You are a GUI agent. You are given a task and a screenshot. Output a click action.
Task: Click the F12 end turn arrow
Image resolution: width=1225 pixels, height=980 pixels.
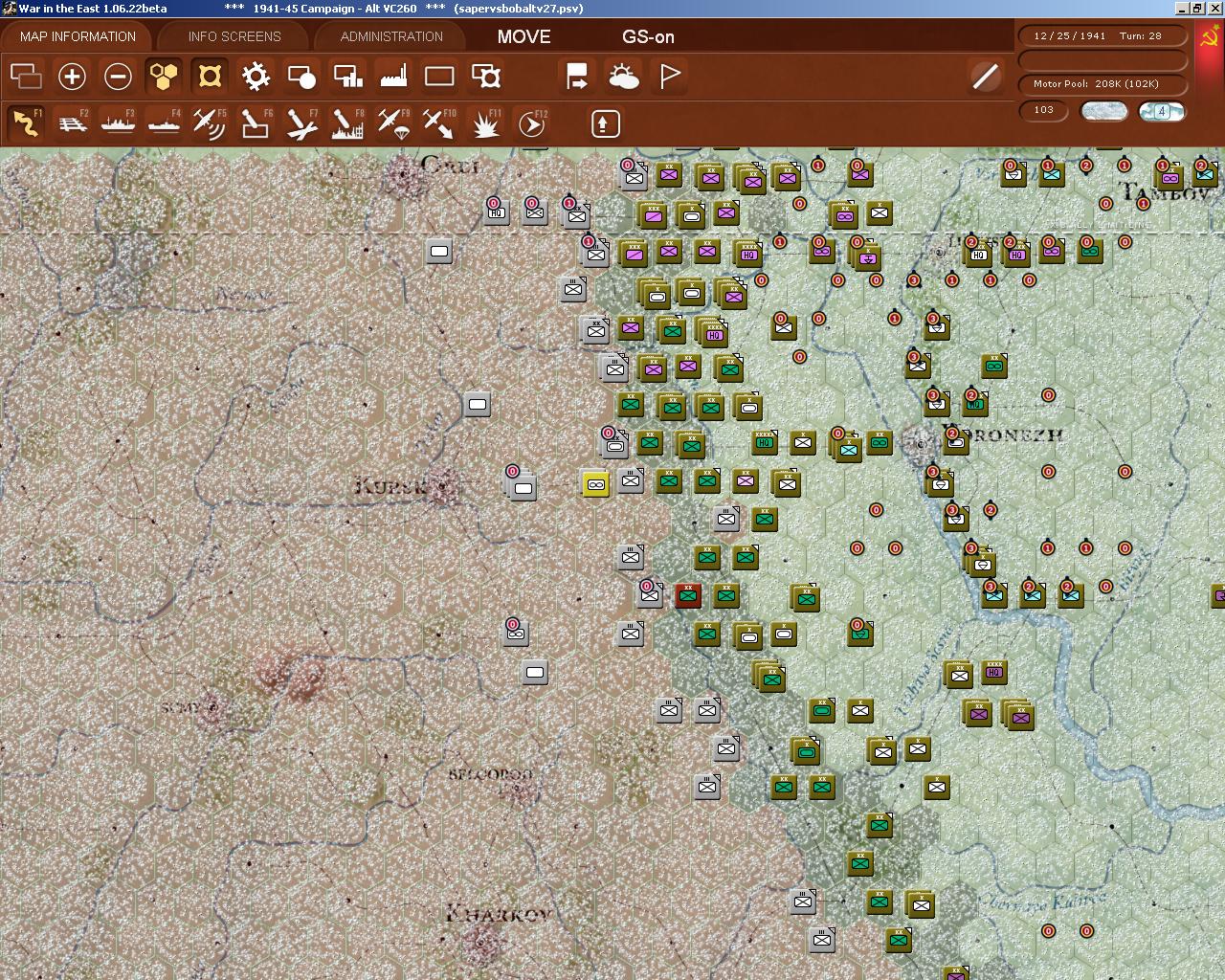(x=532, y=123)
